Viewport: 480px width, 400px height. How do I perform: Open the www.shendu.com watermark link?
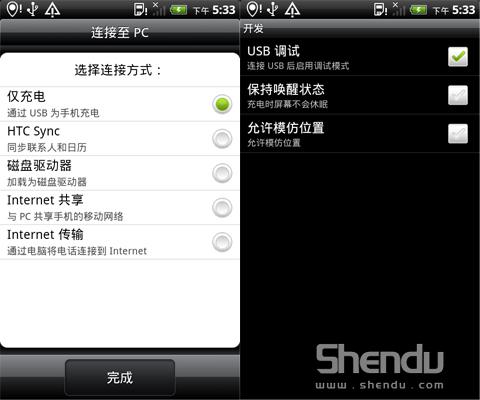[380, 385]
